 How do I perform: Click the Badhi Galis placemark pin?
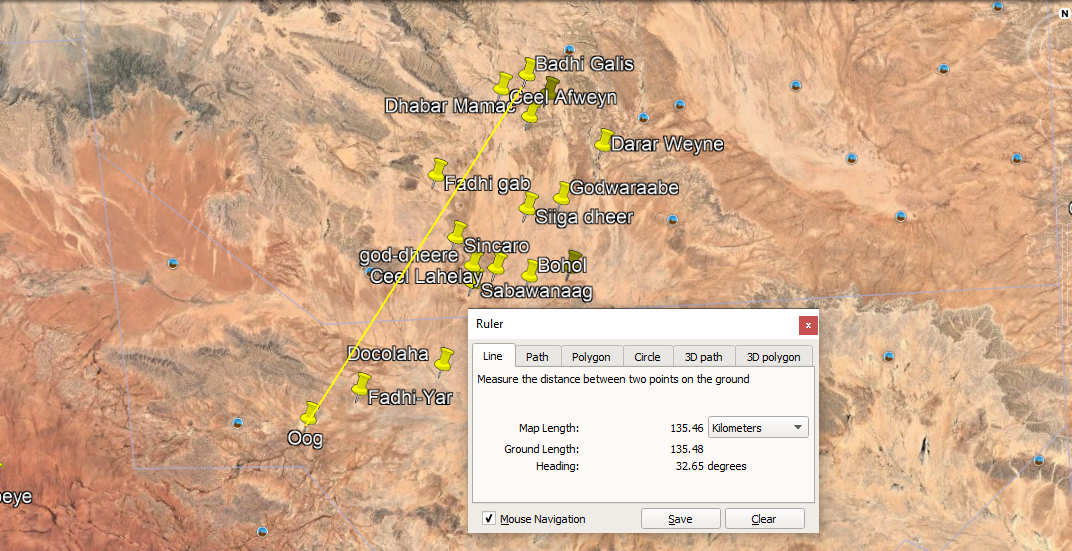[x=527, y=68]
